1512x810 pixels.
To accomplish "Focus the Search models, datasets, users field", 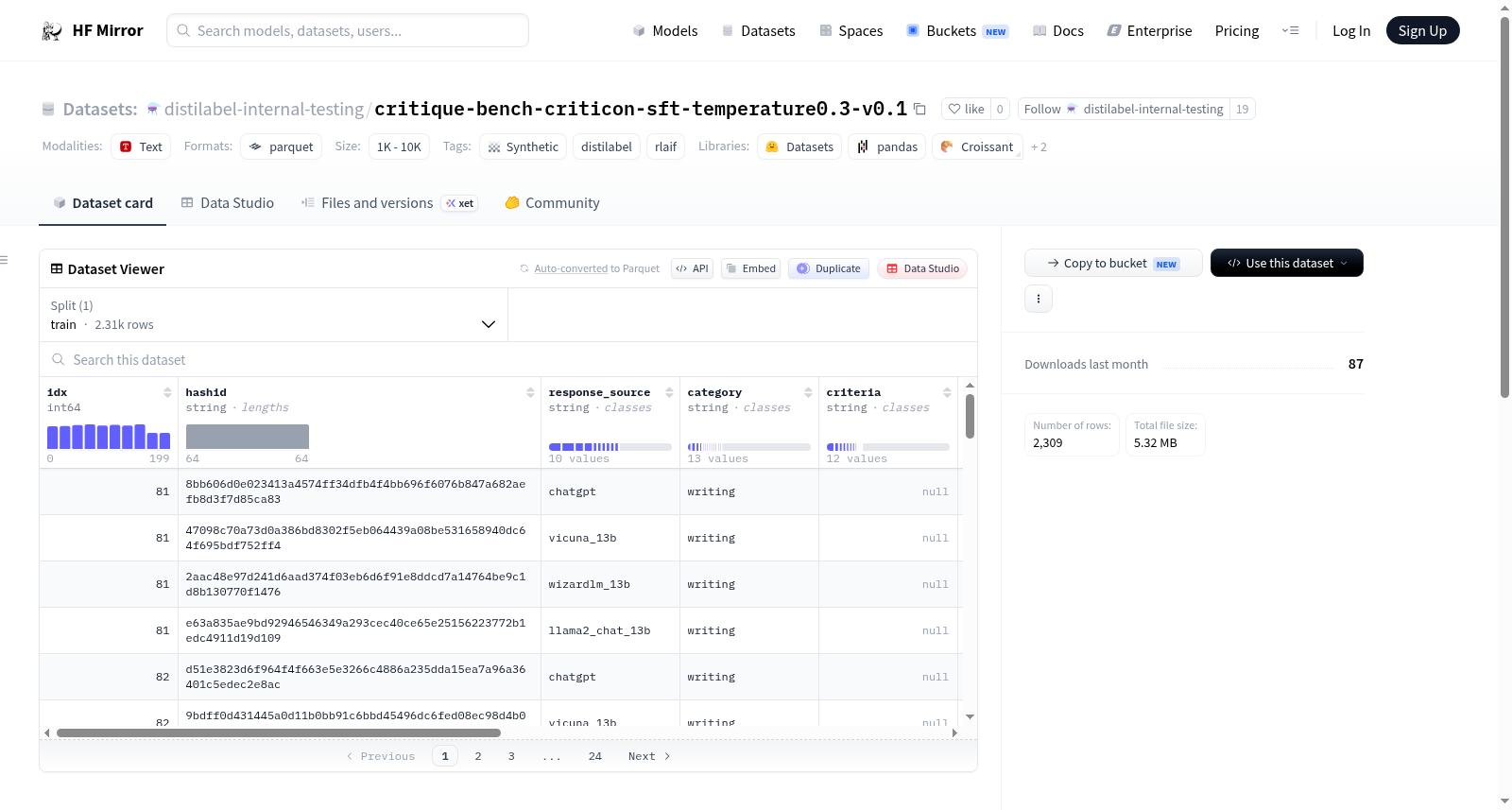I will (x=348, y=30).
